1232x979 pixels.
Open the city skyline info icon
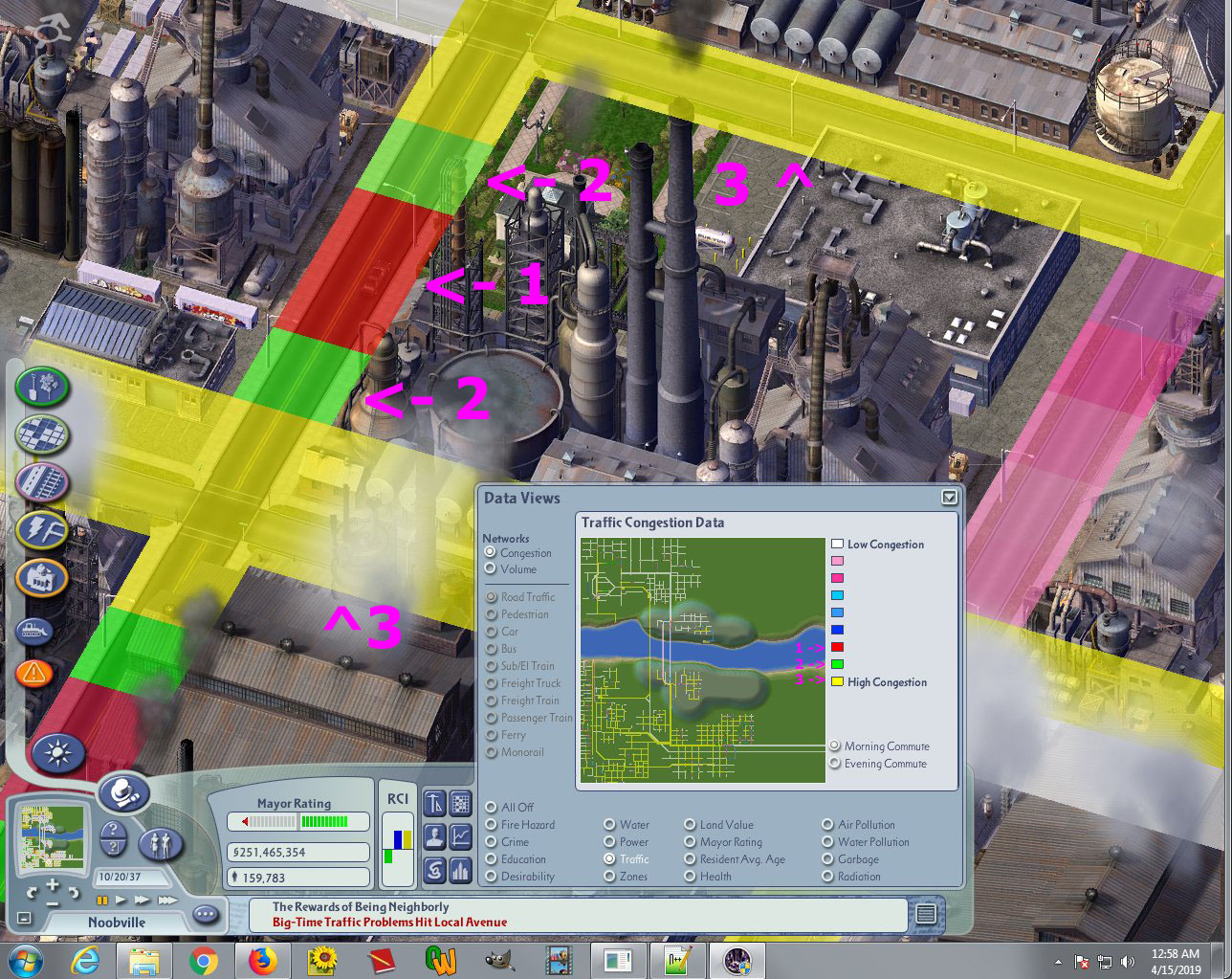tap(461, 870)
